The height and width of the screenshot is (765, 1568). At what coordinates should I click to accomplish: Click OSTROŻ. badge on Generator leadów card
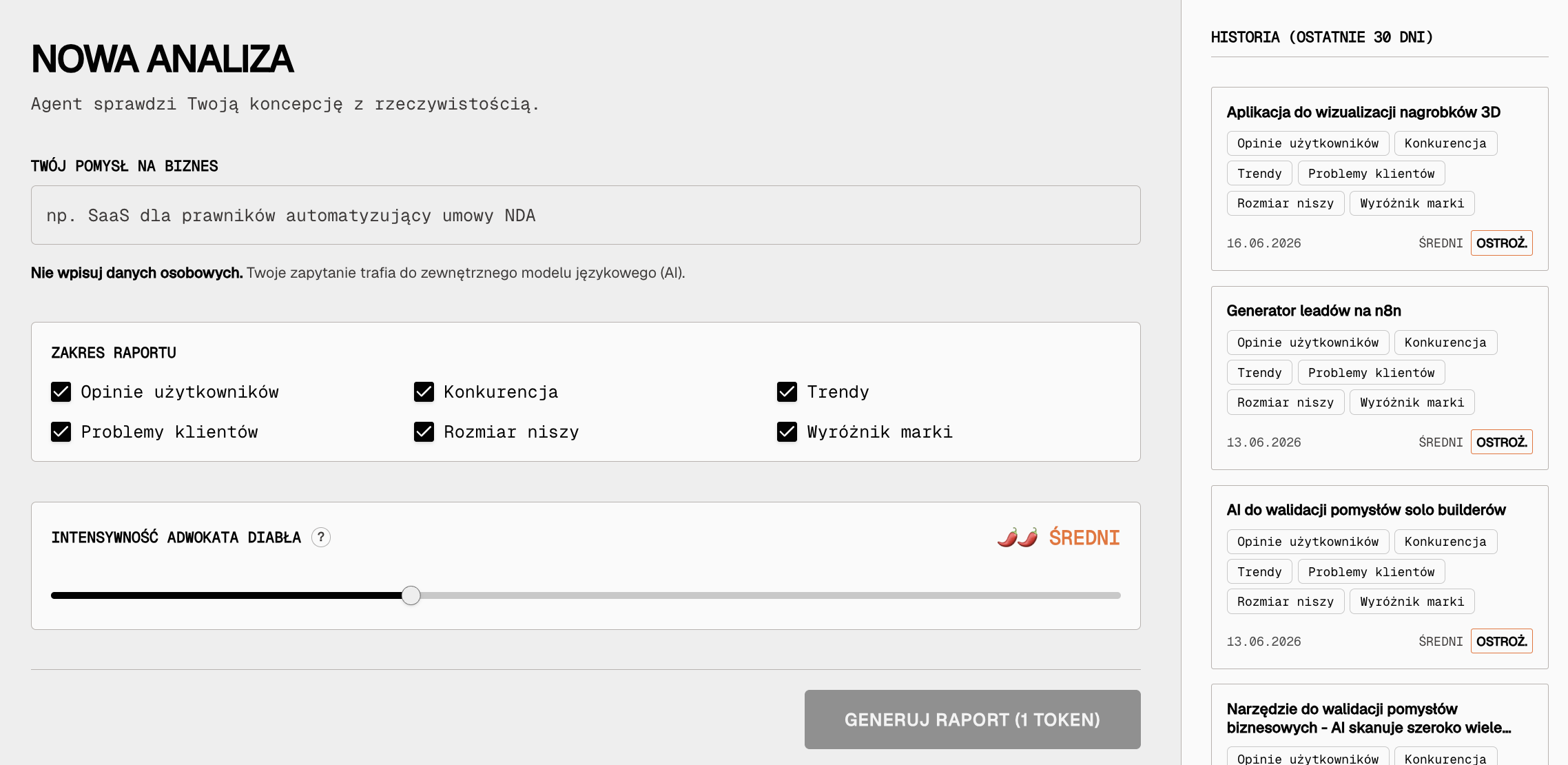1502,442
